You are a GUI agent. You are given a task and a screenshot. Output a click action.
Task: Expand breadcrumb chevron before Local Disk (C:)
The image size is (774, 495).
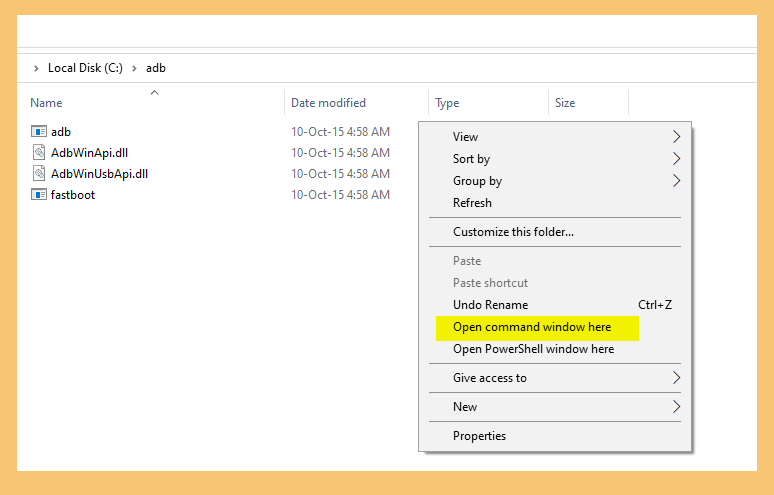coord(36,69)
